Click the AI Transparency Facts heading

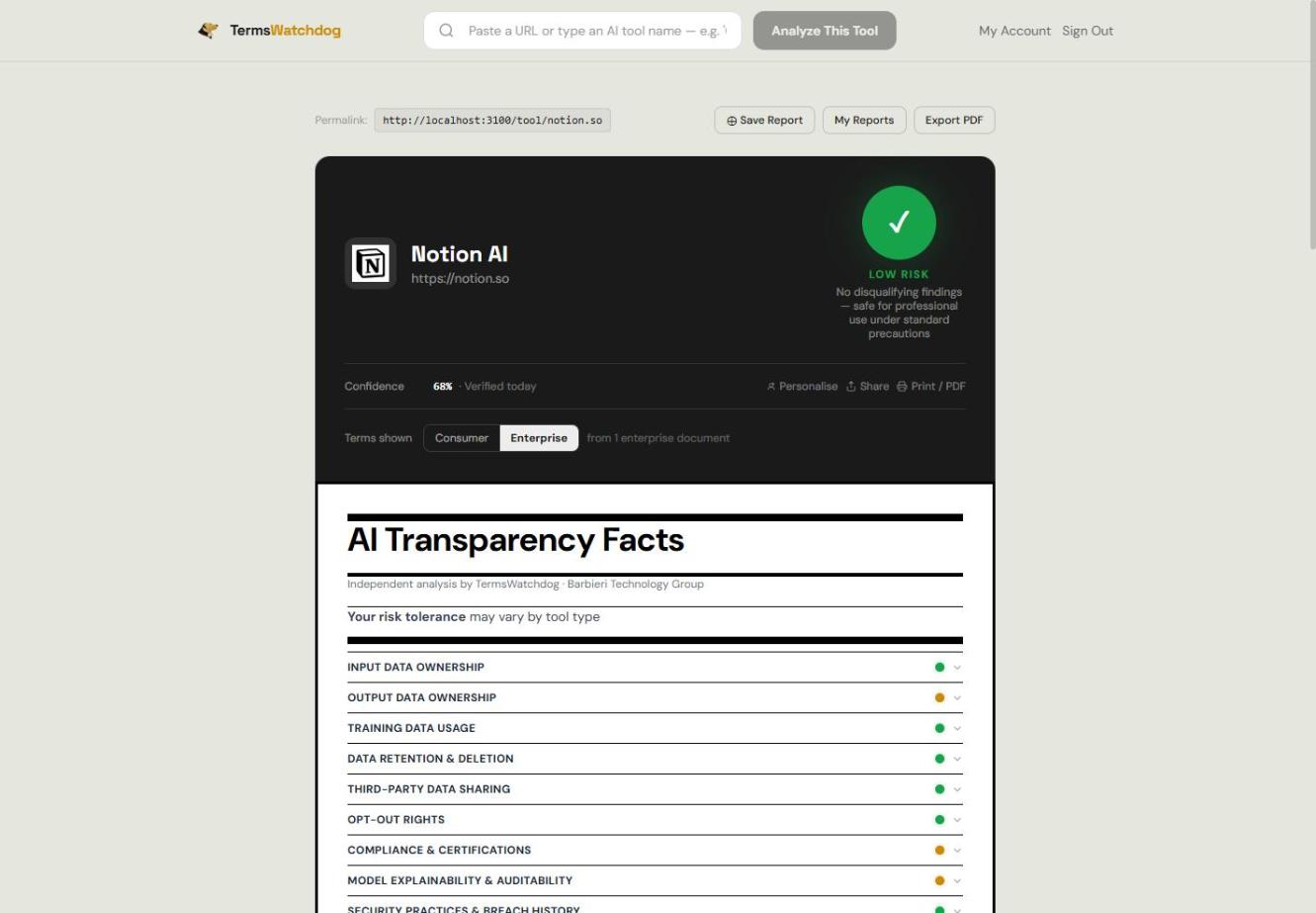[x=516, y=540]
